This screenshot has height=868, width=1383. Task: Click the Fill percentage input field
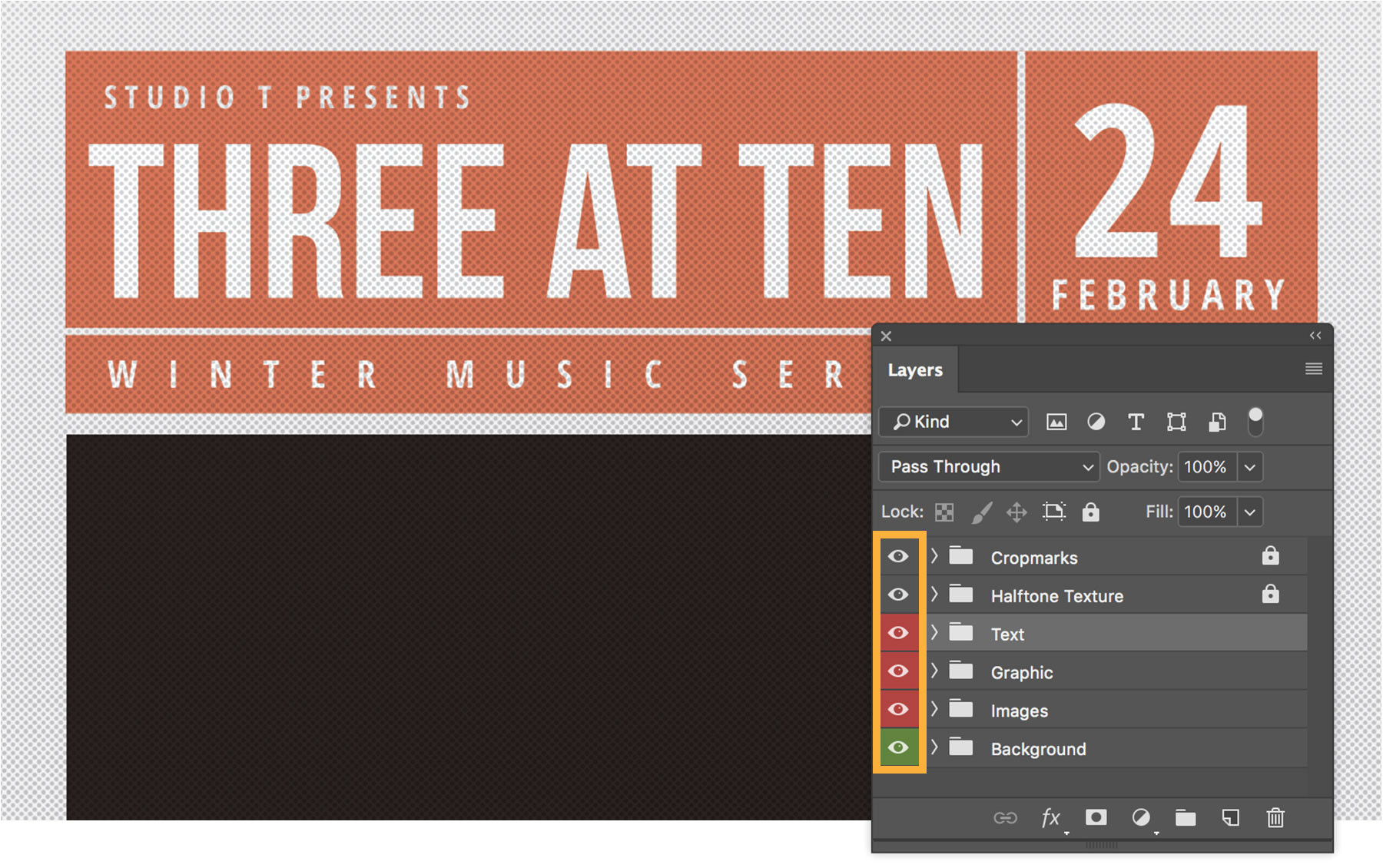(x=1206, y=512)
